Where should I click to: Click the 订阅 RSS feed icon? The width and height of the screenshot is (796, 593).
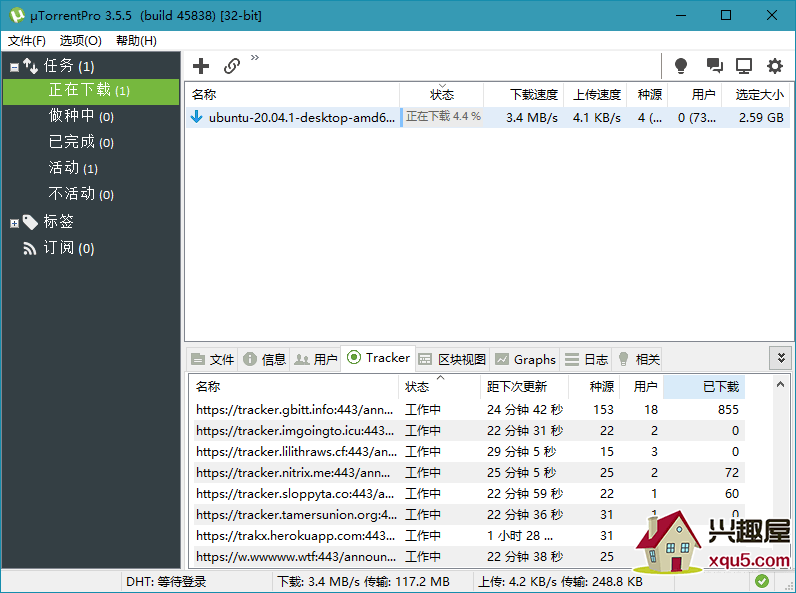click(30, 248)
